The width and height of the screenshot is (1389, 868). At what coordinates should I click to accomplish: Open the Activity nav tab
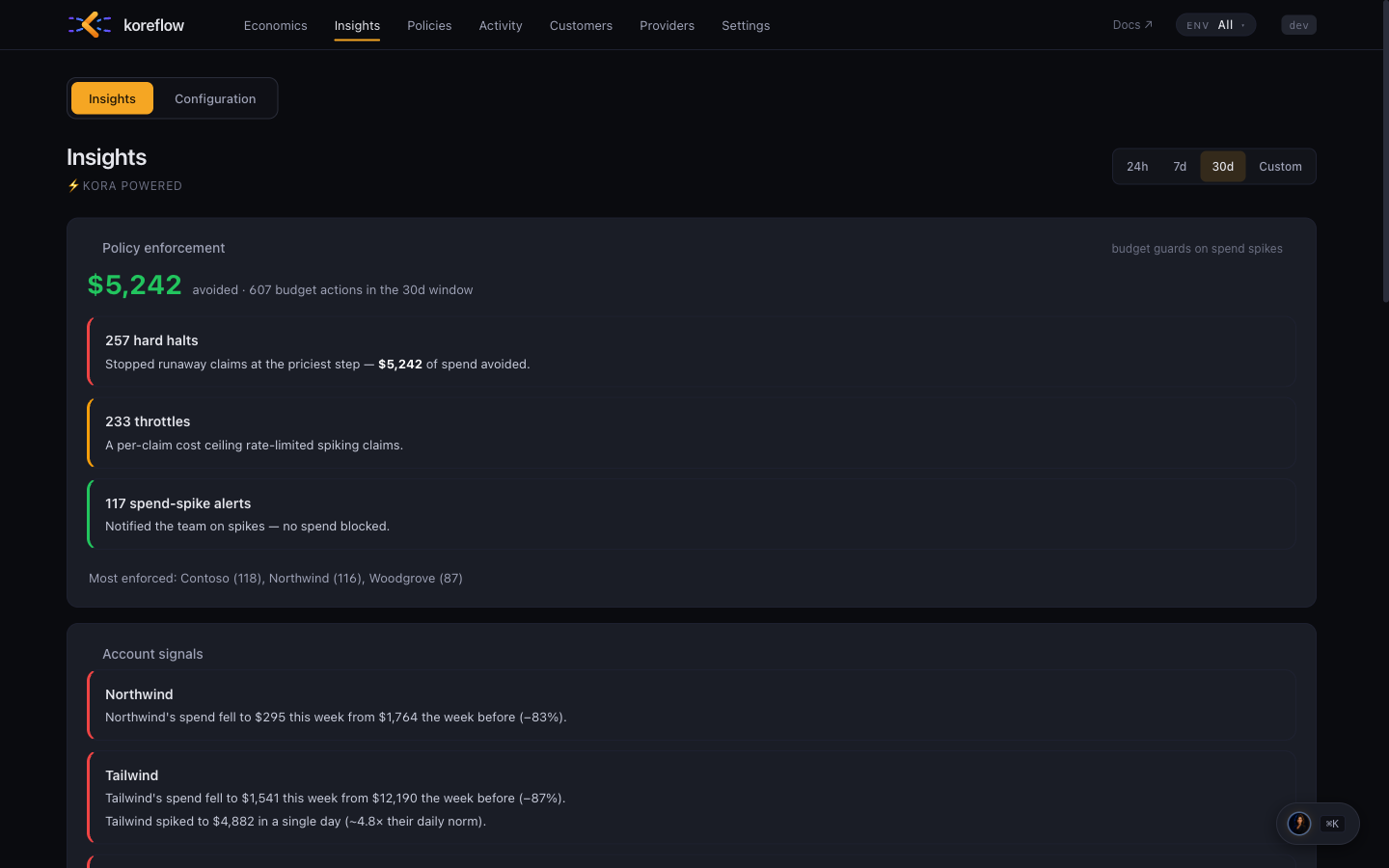click(501, 26)
